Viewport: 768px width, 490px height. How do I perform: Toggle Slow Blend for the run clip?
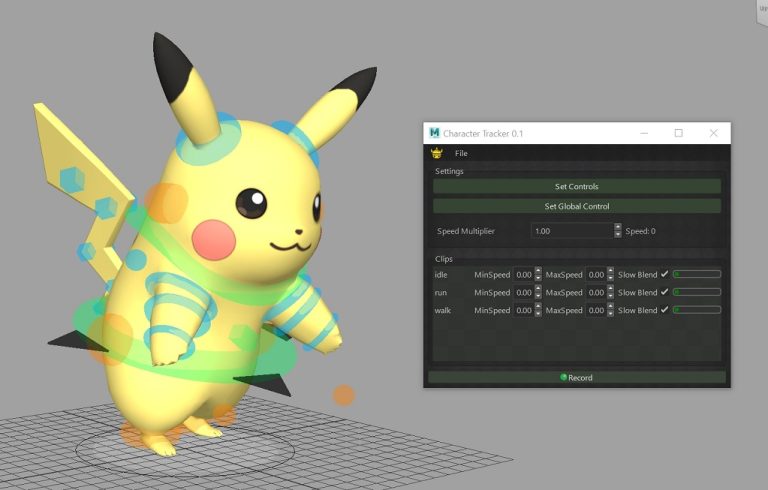[x=664, y=292]
